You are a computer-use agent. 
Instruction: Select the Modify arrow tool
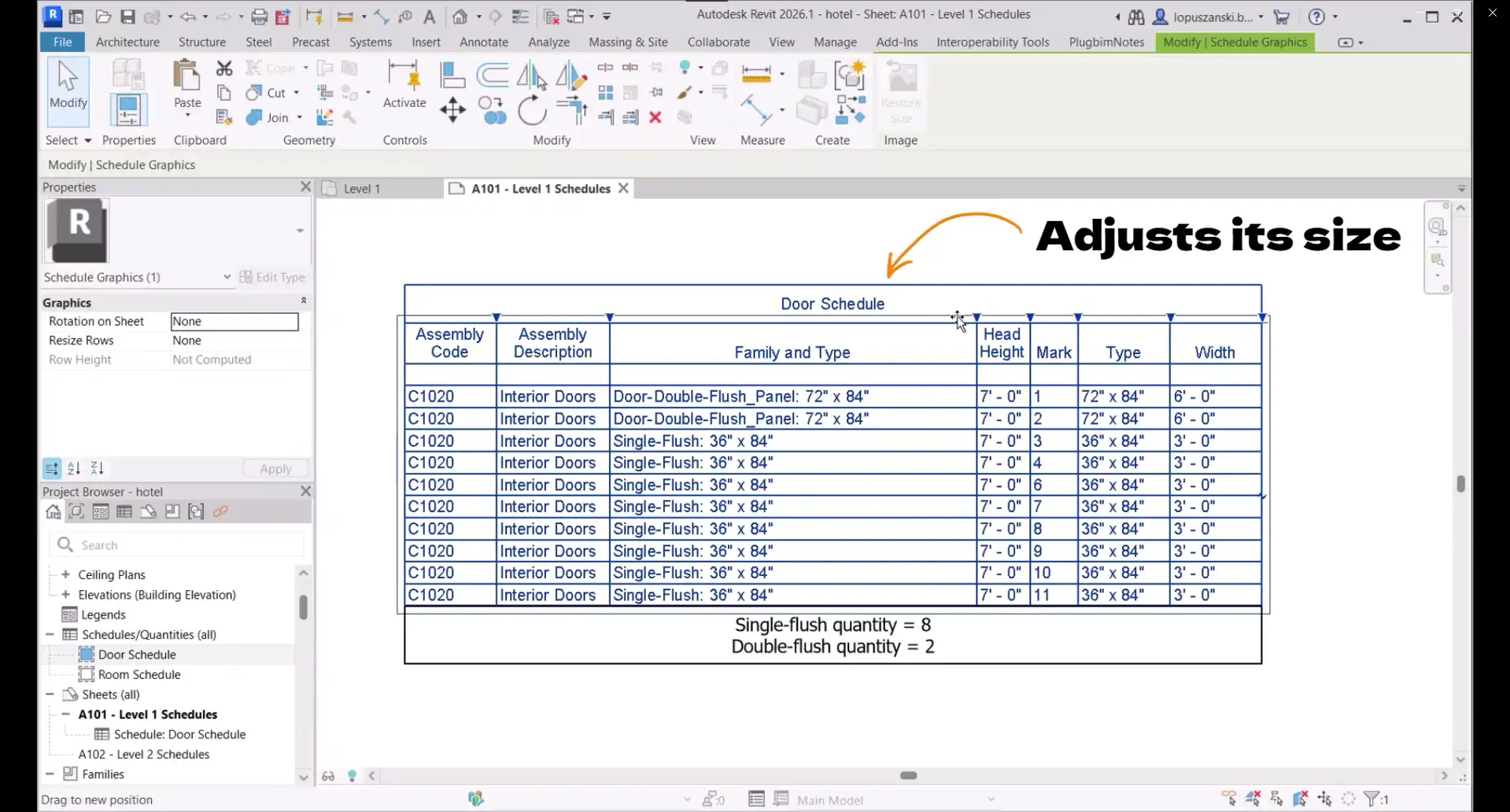pos(68,91)
